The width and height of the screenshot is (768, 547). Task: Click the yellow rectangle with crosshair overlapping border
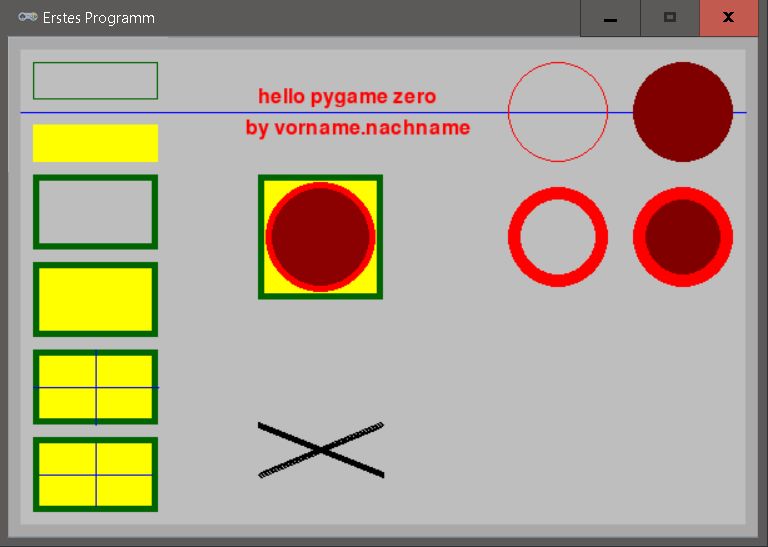96,387
